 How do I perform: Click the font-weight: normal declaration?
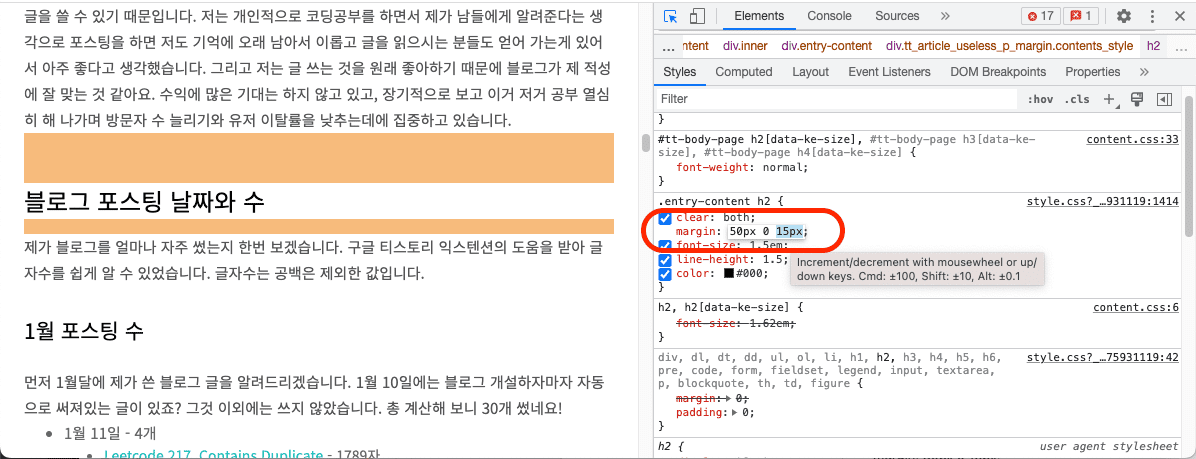(742, 168)
